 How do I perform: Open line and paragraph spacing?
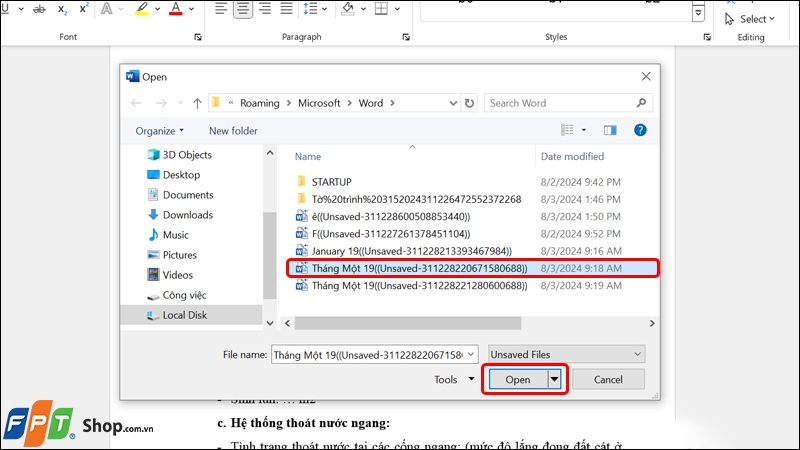pos(310,9)
